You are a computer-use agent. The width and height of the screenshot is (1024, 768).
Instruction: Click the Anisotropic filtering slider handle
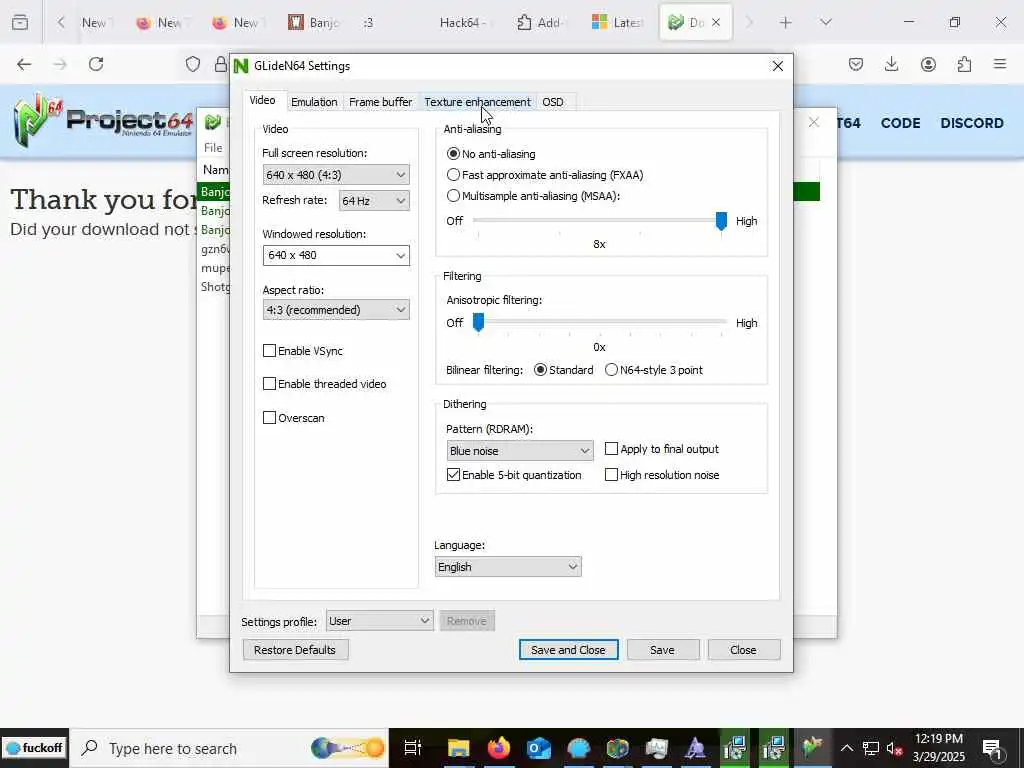pyautogui.click(x=478, y=322)
